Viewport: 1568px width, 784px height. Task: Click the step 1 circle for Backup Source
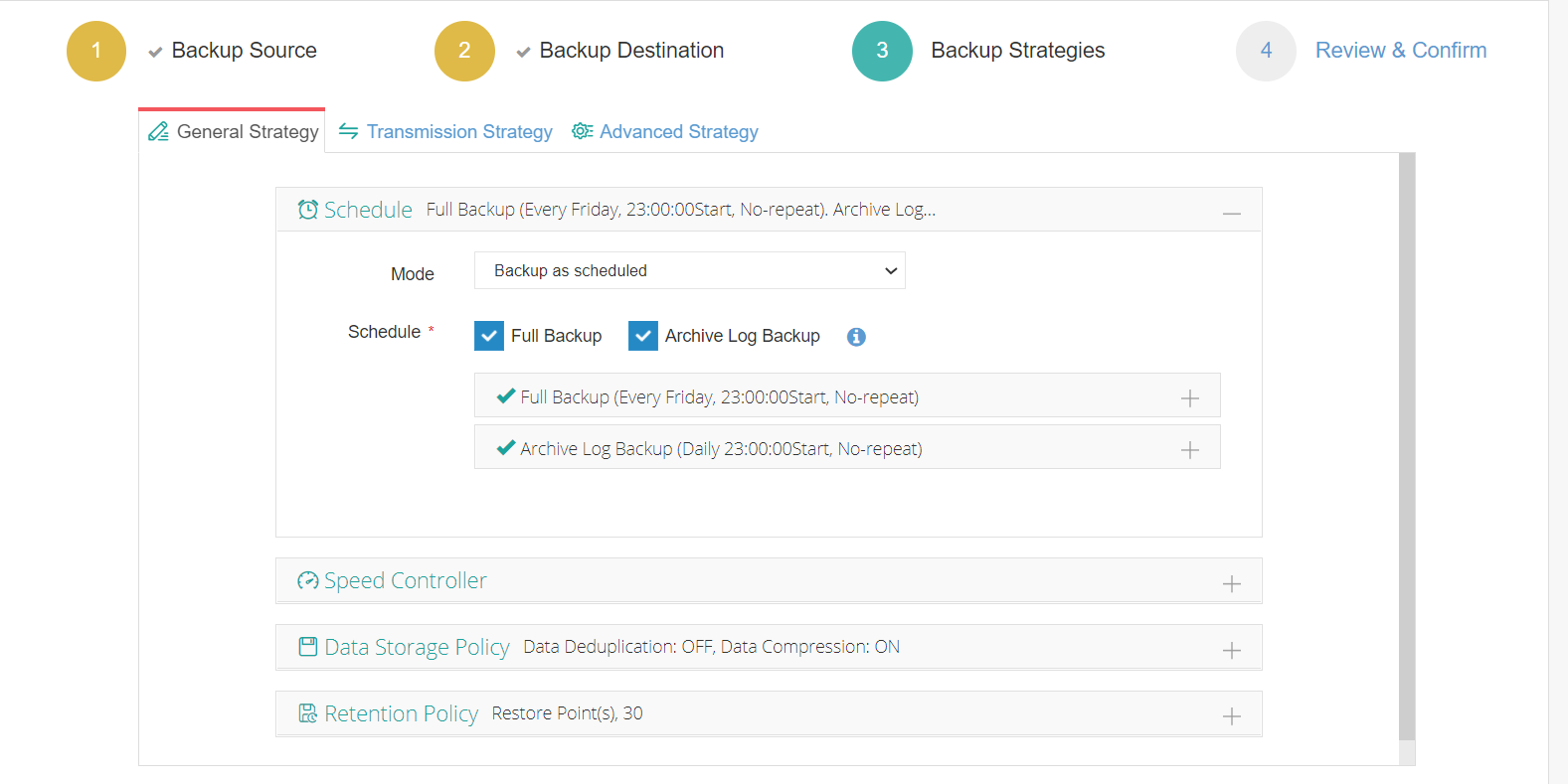96,51
